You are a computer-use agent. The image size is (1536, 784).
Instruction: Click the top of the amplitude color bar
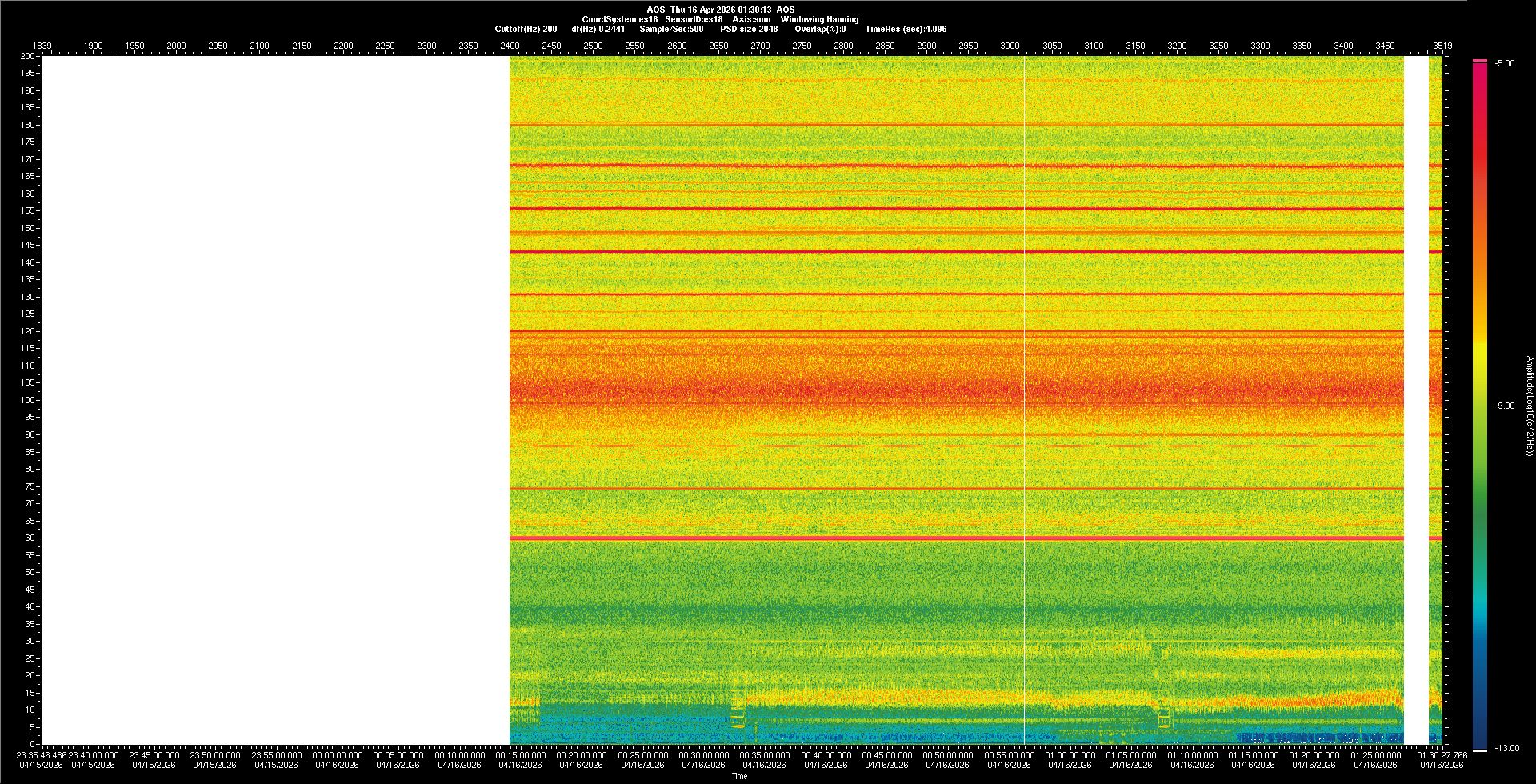tap(1480, 62)
